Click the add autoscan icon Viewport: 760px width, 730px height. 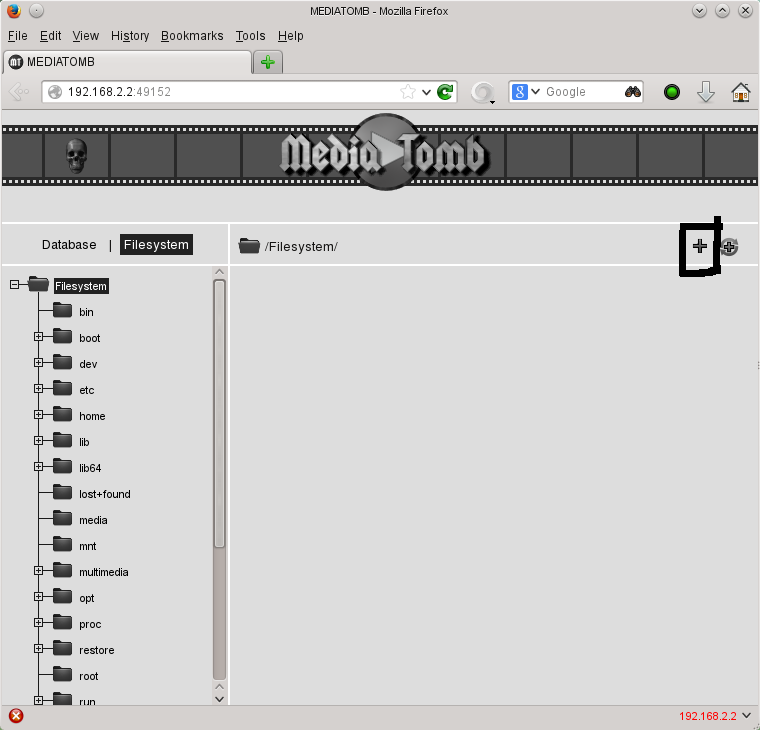click(x=729, y=247)
